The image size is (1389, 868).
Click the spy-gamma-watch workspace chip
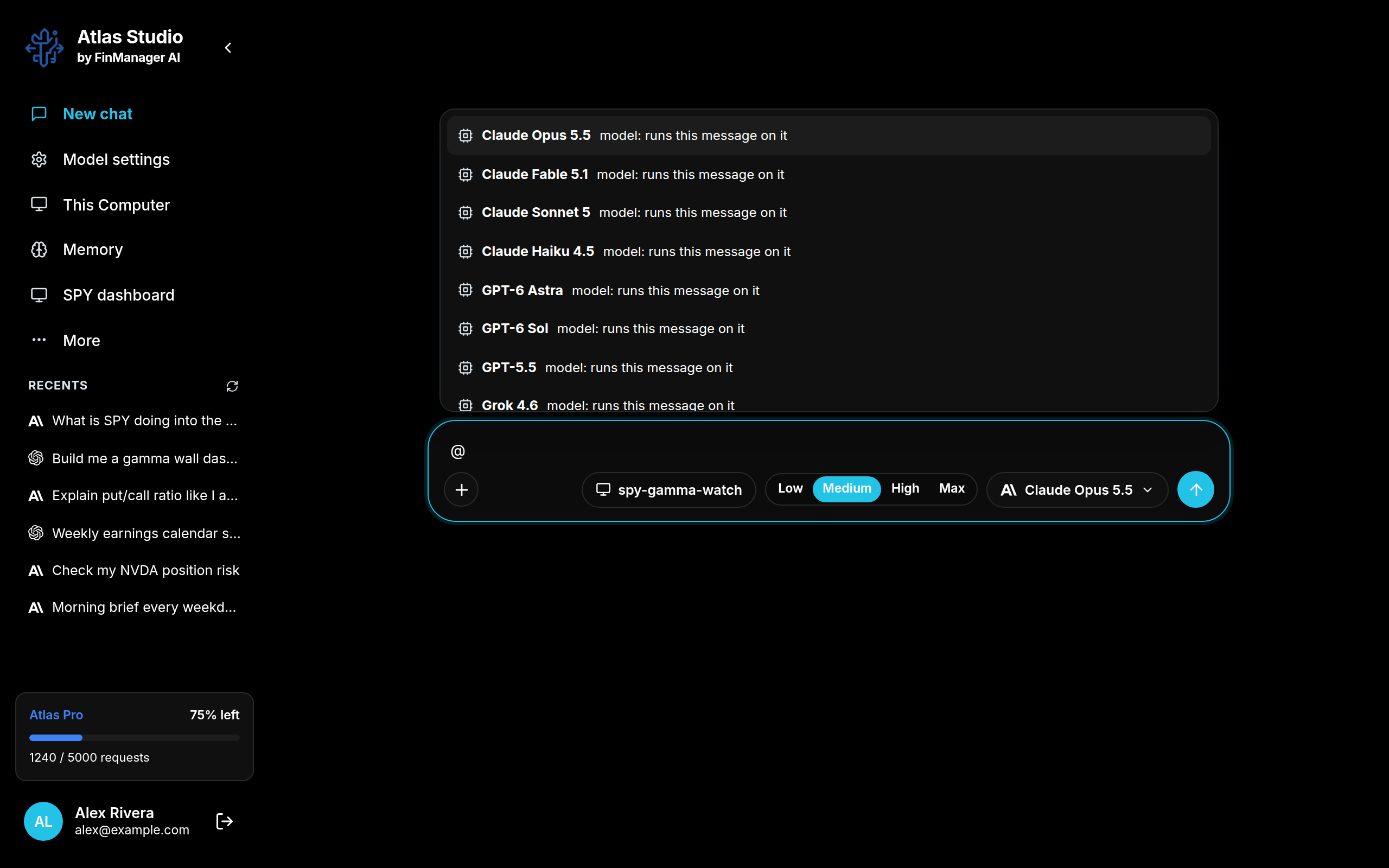coord(668,490)
